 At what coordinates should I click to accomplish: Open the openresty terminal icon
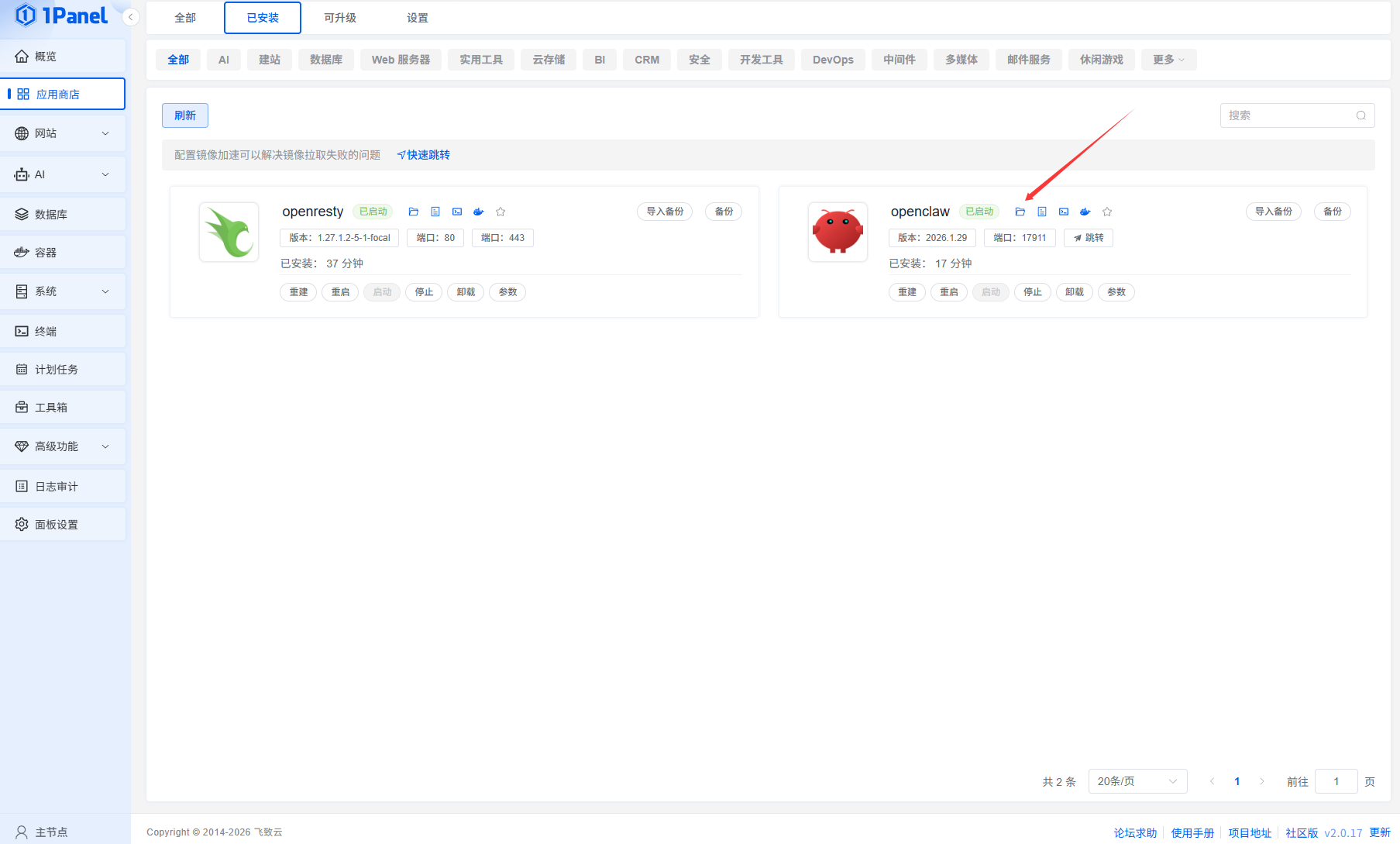tap(457, 212)
